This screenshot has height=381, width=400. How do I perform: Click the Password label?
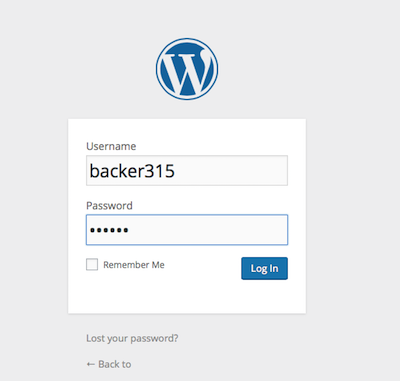point(109,206)
